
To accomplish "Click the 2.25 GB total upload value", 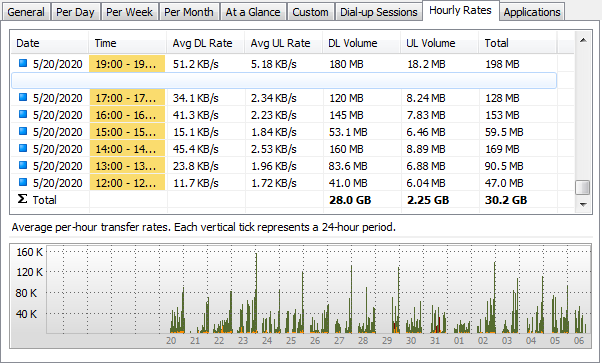I will [428, 200].
